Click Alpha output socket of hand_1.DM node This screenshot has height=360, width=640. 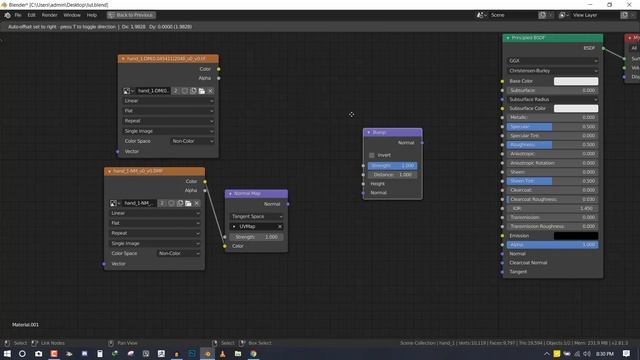pos(219,78)
